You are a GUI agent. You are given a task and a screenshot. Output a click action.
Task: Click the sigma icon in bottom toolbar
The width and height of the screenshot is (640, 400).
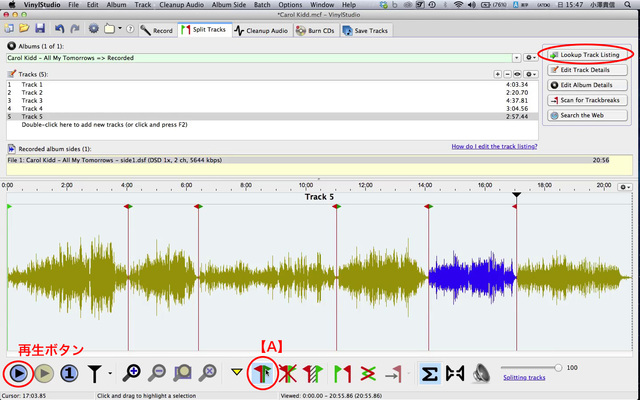(x=428, y=373)
